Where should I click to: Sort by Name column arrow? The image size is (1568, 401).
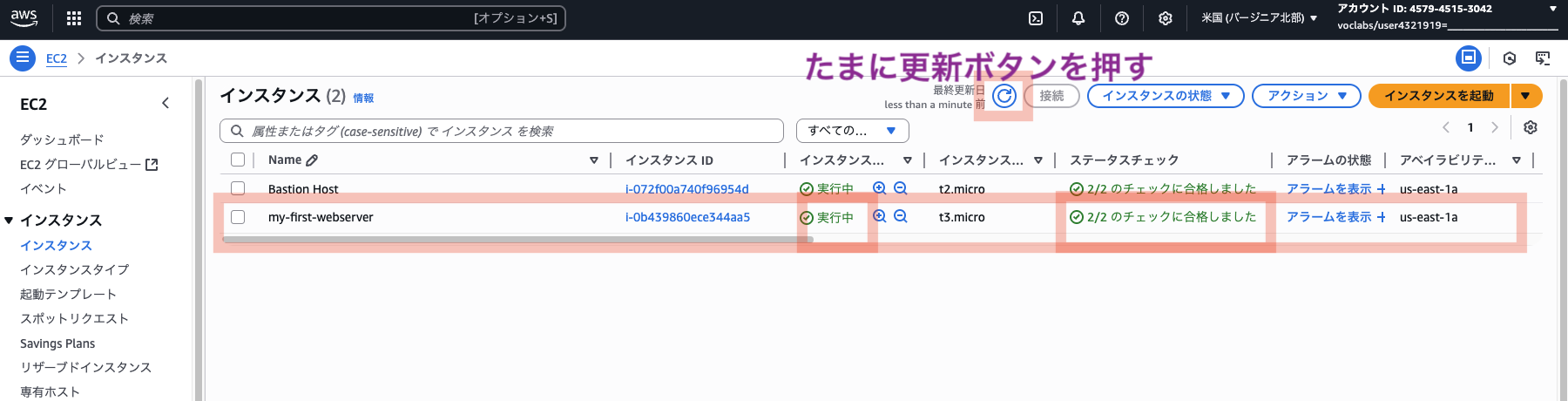(x=594, y=160)
